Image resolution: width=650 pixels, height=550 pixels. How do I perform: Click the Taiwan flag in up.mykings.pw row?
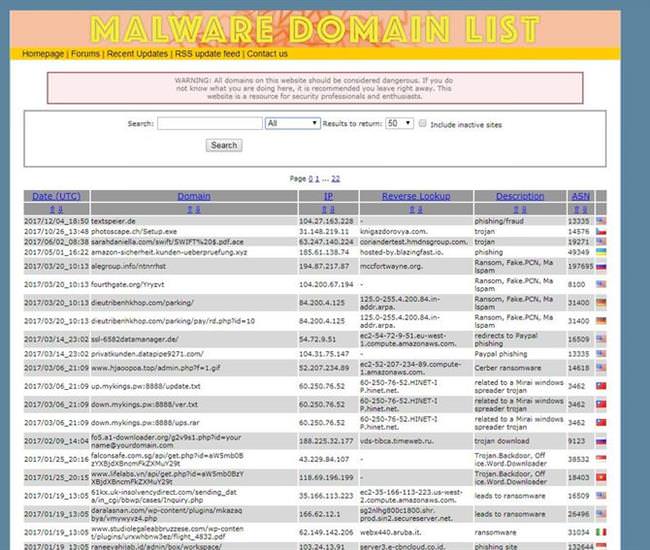click(601, 386)
